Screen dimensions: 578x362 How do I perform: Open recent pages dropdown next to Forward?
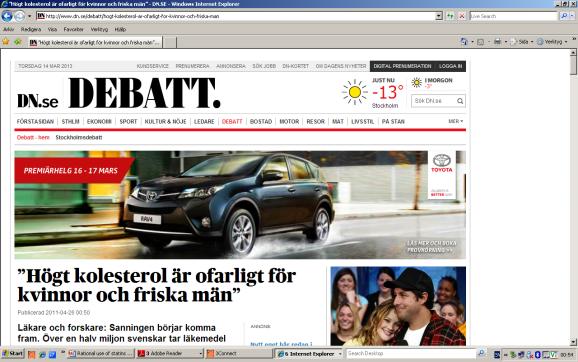[29, 16]
